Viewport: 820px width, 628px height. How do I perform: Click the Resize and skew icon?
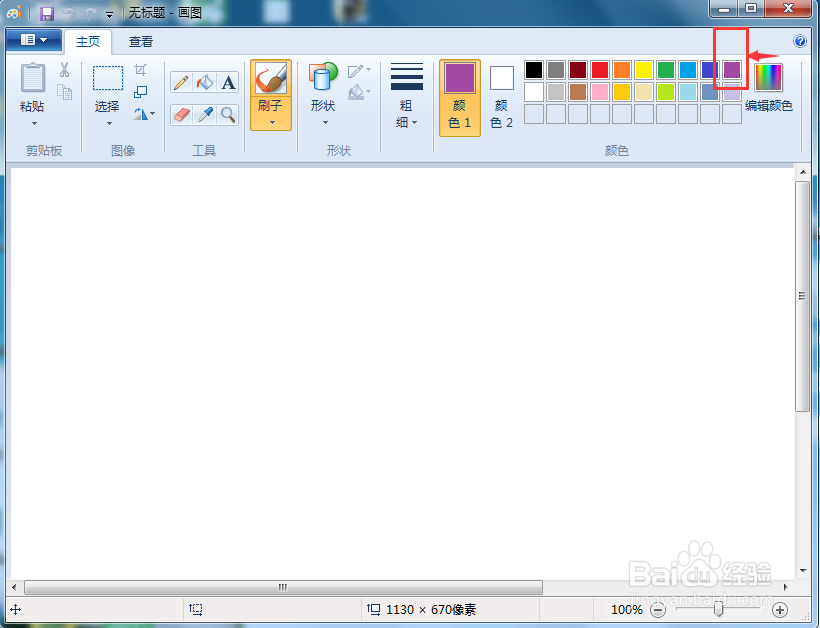tap(141, 92)
